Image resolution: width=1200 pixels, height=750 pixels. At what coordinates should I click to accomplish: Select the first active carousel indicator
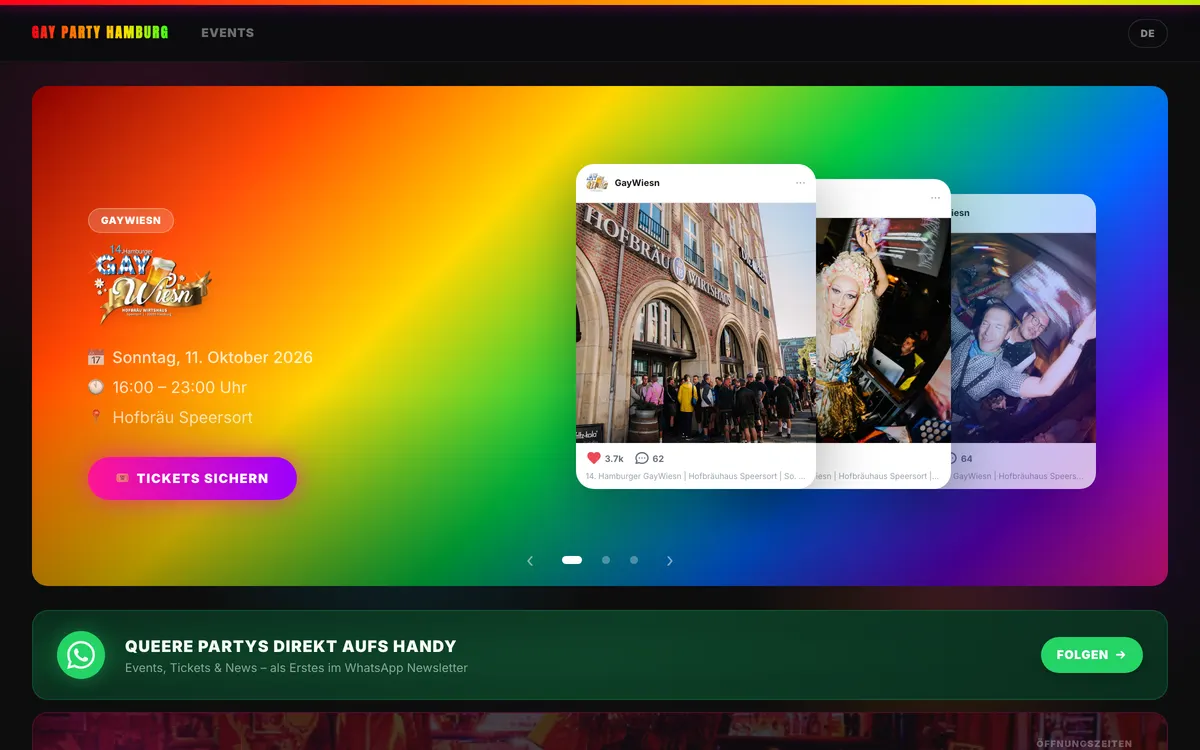[x=572, y=560]
